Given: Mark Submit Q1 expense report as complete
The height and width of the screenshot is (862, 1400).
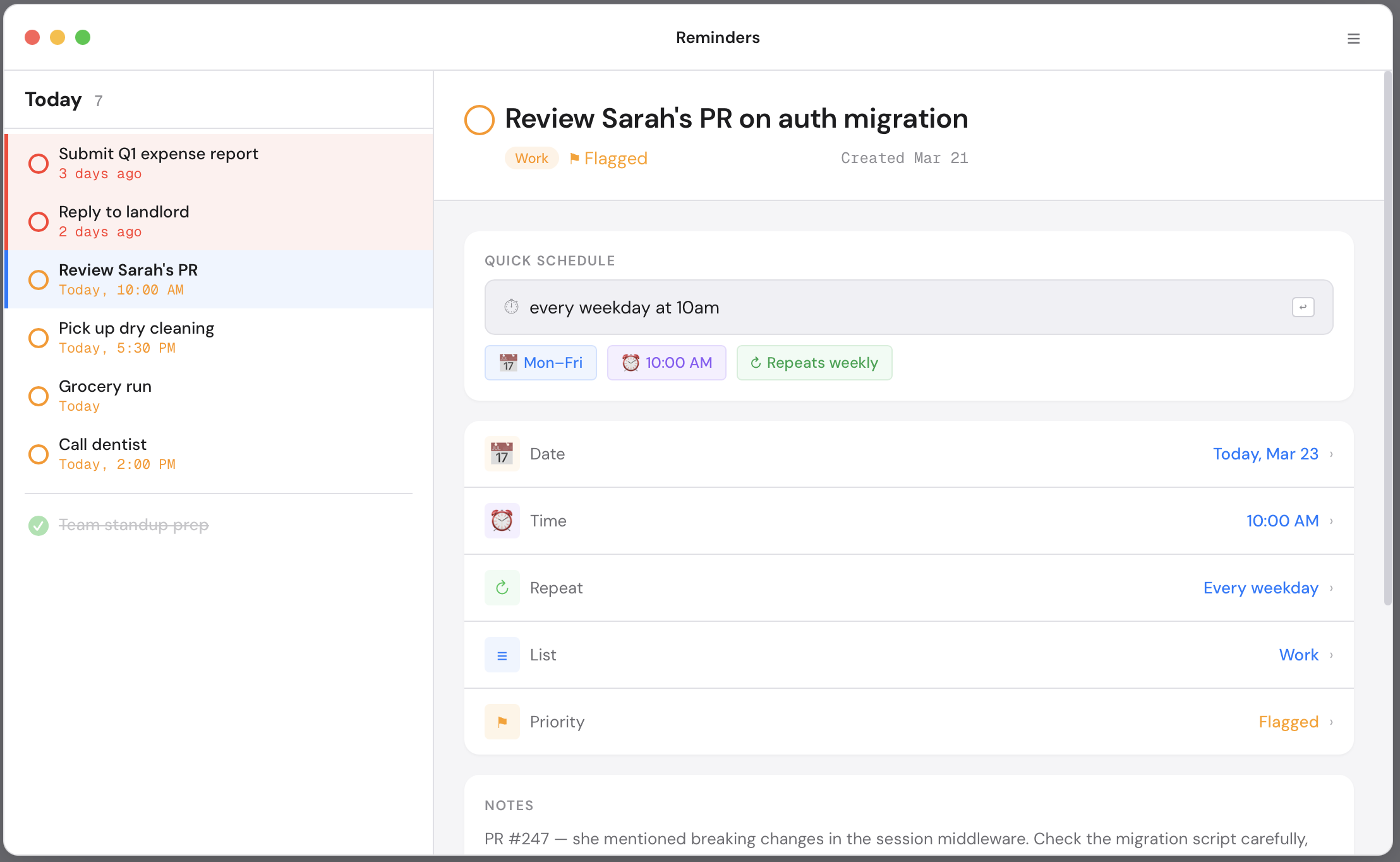Looking at the screenshot, I should click(39, 164).
